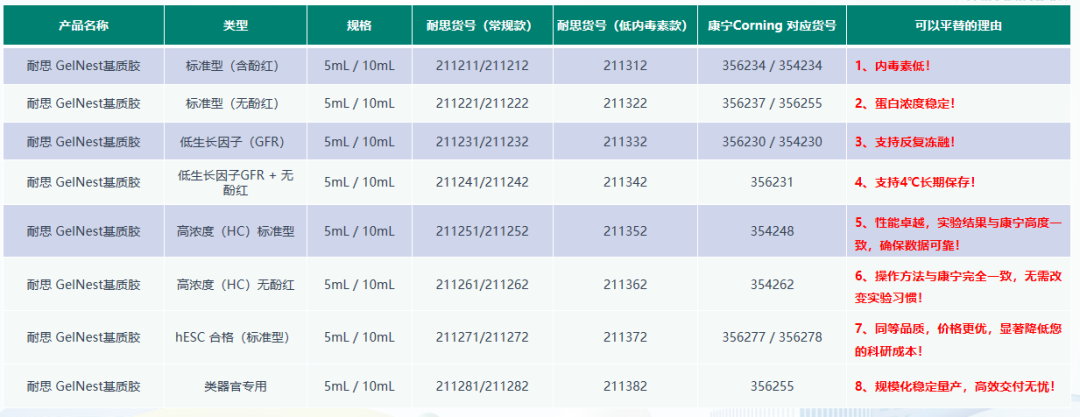Select the 低生长因子GFR + 无酚红 cell
Image resolution: width=1080 pixels, height=417 pixels.
click(x=236, y=183)
